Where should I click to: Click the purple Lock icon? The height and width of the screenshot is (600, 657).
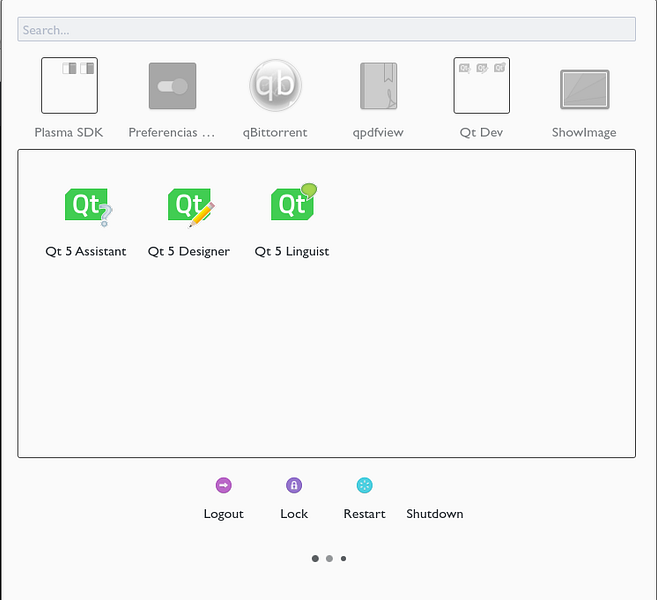coord(294,486)
